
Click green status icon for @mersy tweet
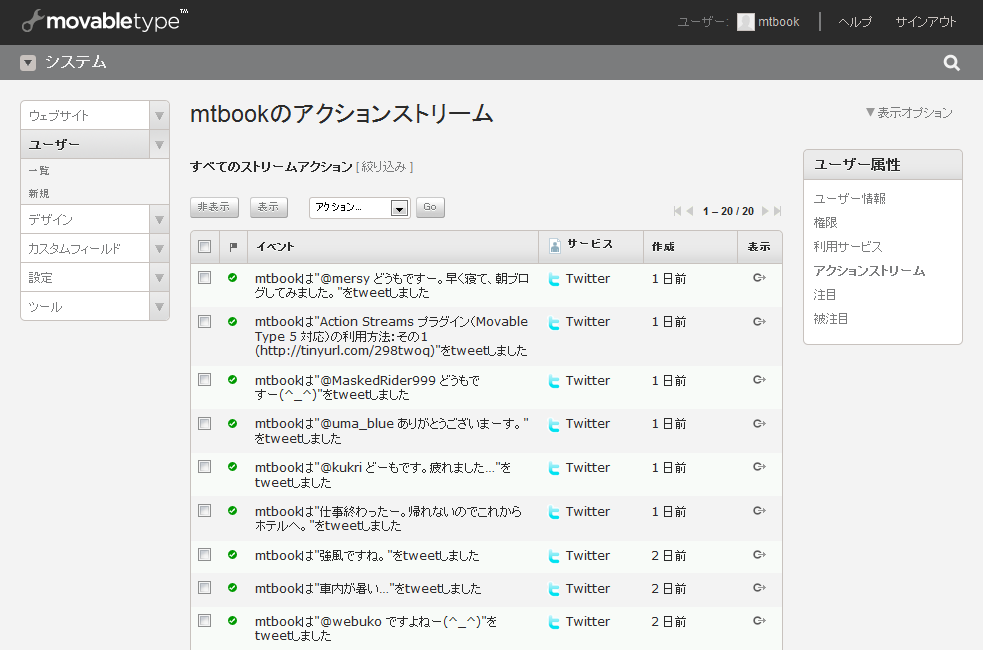(233, 277)
